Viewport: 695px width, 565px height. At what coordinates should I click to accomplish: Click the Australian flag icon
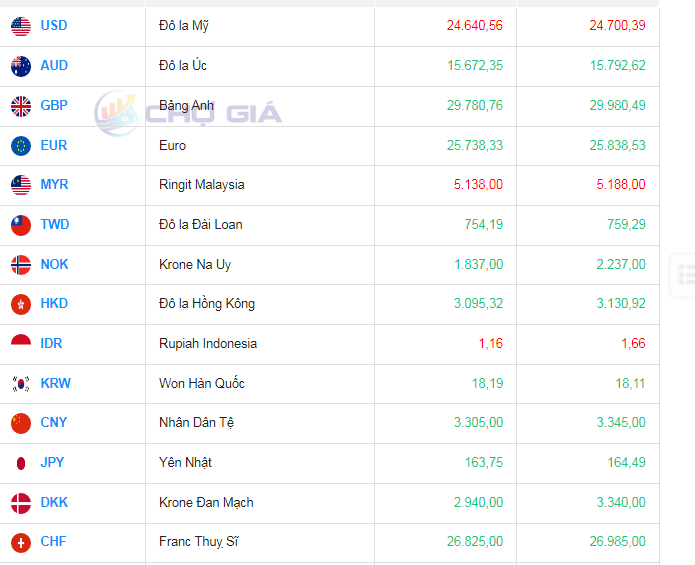(21, 66)
